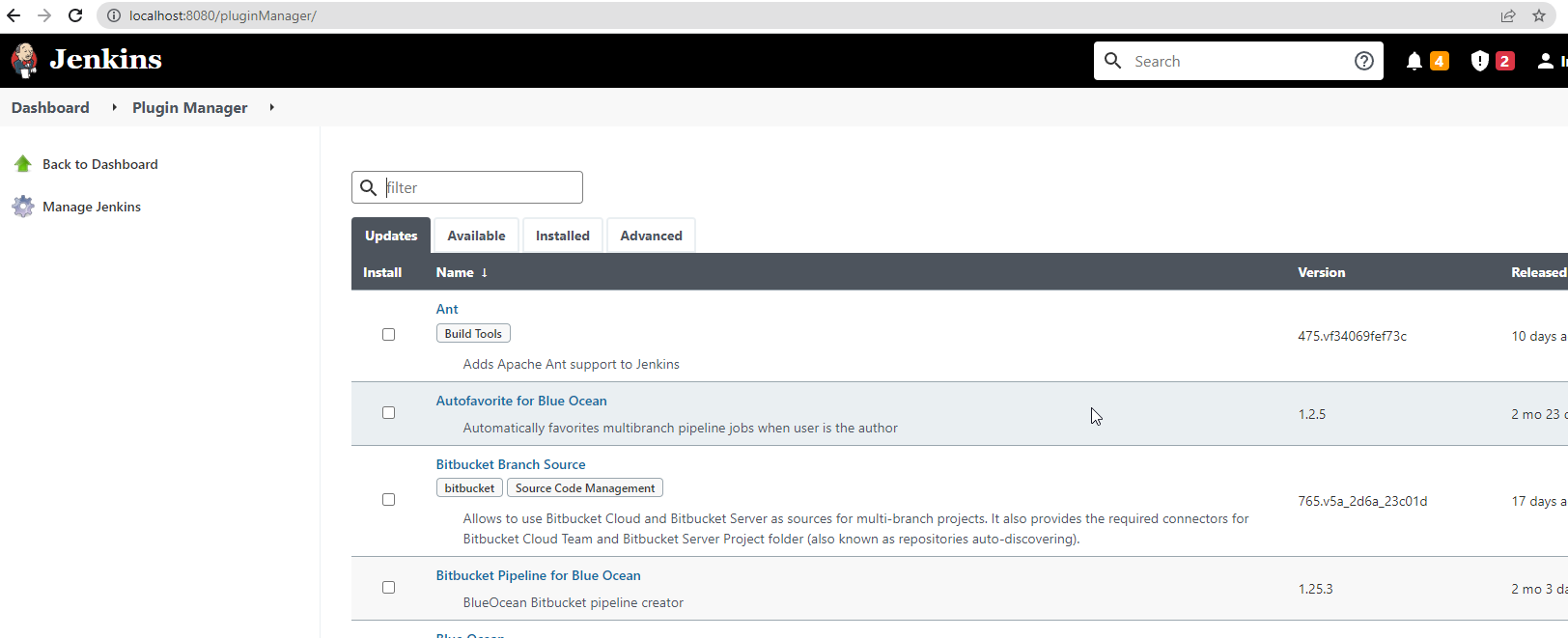Open the Back to Dashboard link
This screenshot has width=1568, height=638.
tap(100, 164)
